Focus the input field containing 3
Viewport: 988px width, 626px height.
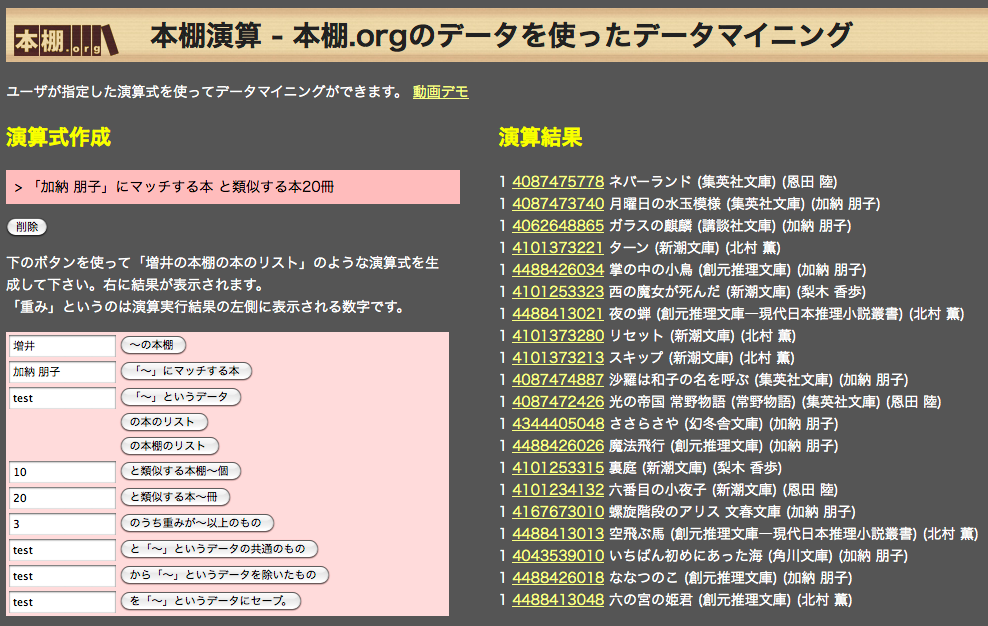pos(62,524)
